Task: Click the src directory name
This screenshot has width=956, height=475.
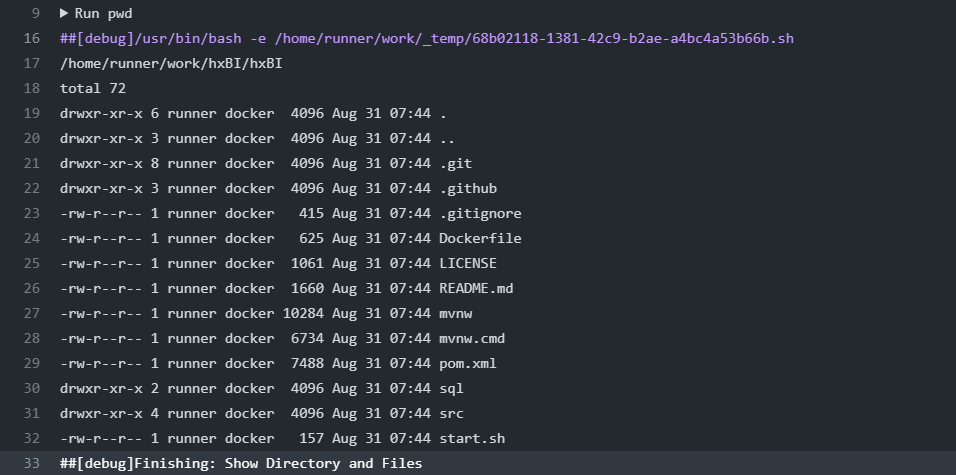Action: coord(451,414)
